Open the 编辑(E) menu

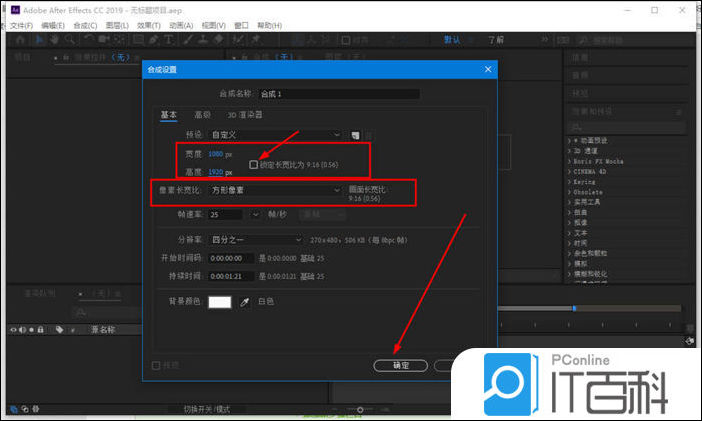pyautogui.click(x=53, y=26)
